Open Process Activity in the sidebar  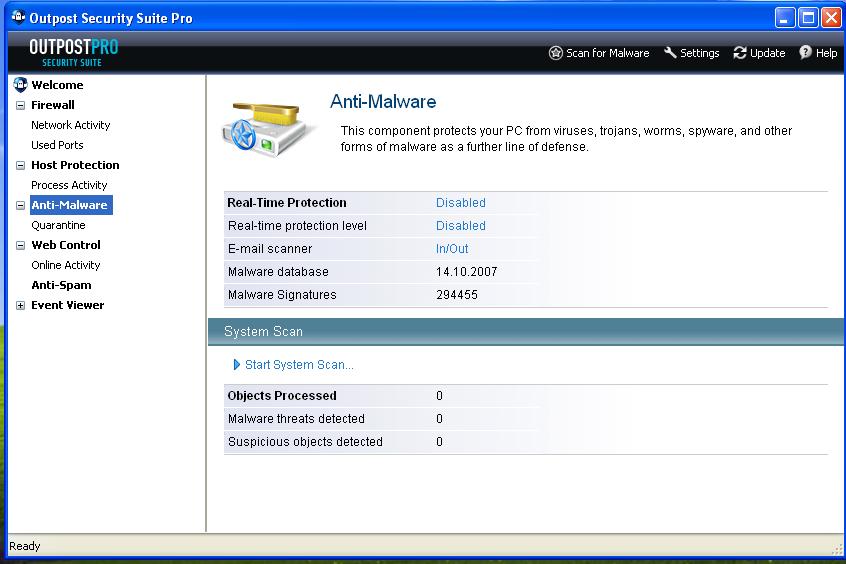pyautogui.click(x=69, y=185)
